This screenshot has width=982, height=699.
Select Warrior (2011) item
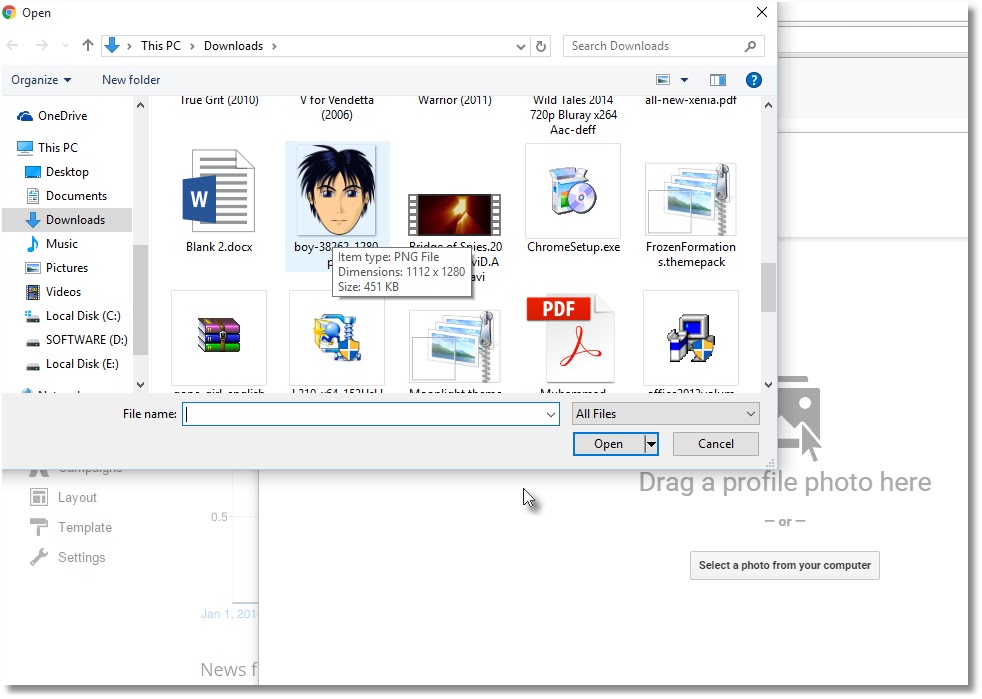tap(455, 100)
